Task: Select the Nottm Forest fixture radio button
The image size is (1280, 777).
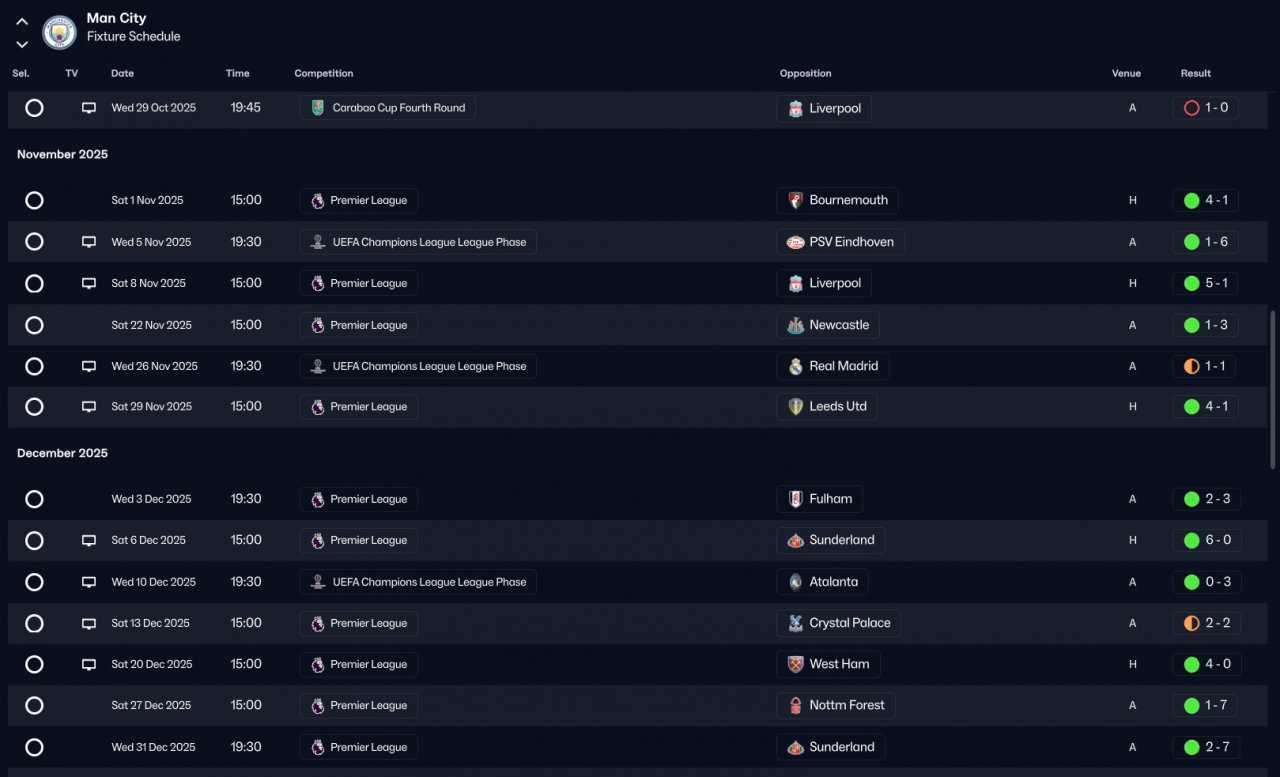Action: tap(34, 705)
